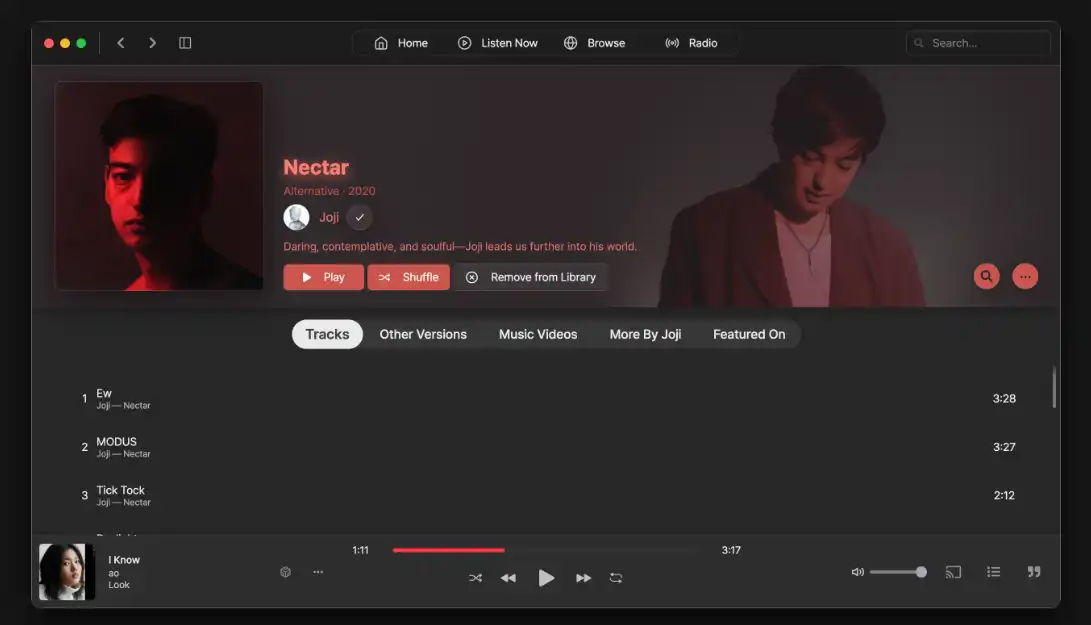This screenshot has height=625, width=1091.
Task: Select track 2 MODUS
Action: click(x=548, y=447)
